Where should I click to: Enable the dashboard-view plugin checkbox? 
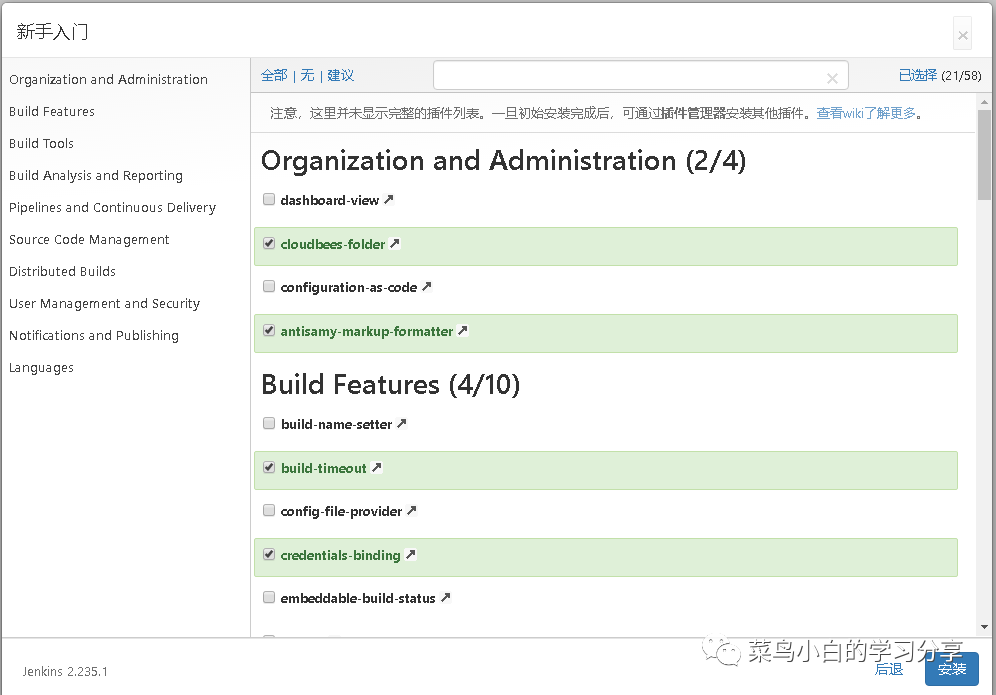[269, 200]
